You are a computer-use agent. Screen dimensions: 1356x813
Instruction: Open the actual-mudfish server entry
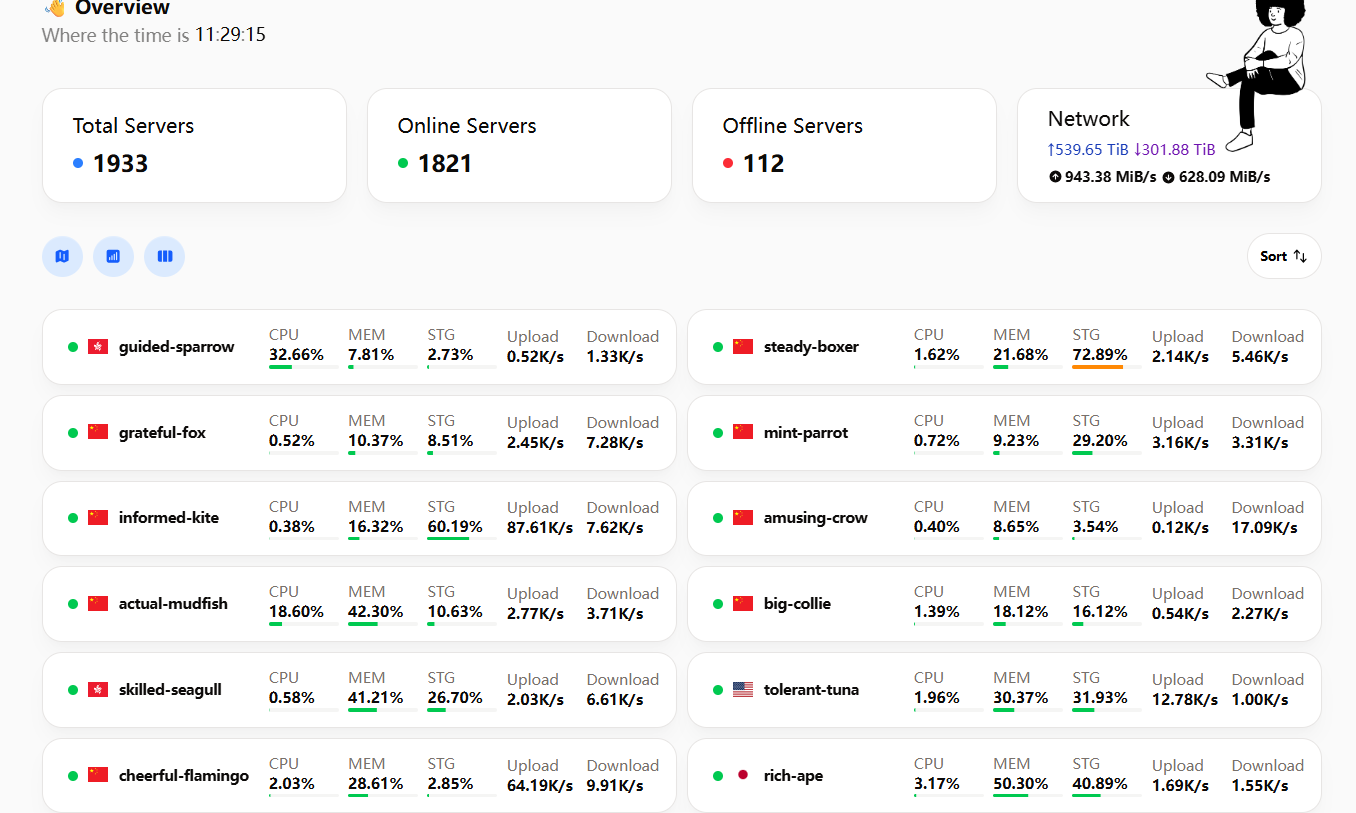(x=359, y=604)
